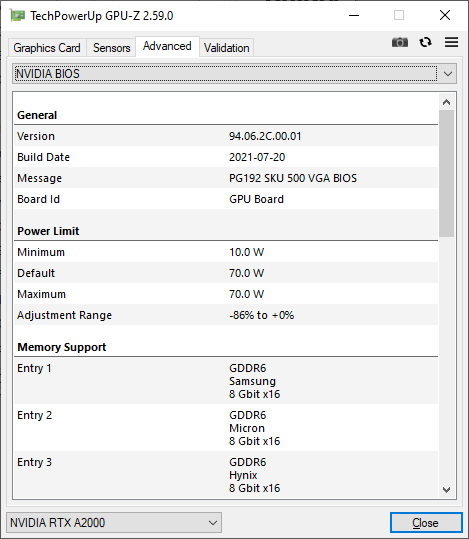Click the Close button

pos(426,522)
